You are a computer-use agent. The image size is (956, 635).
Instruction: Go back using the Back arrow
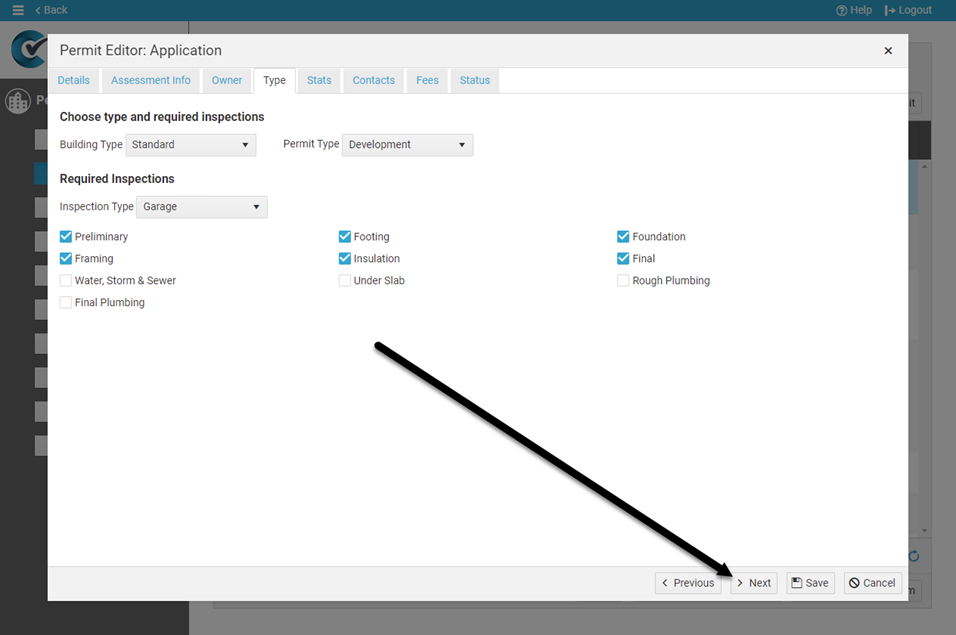[x=51, y=10]
